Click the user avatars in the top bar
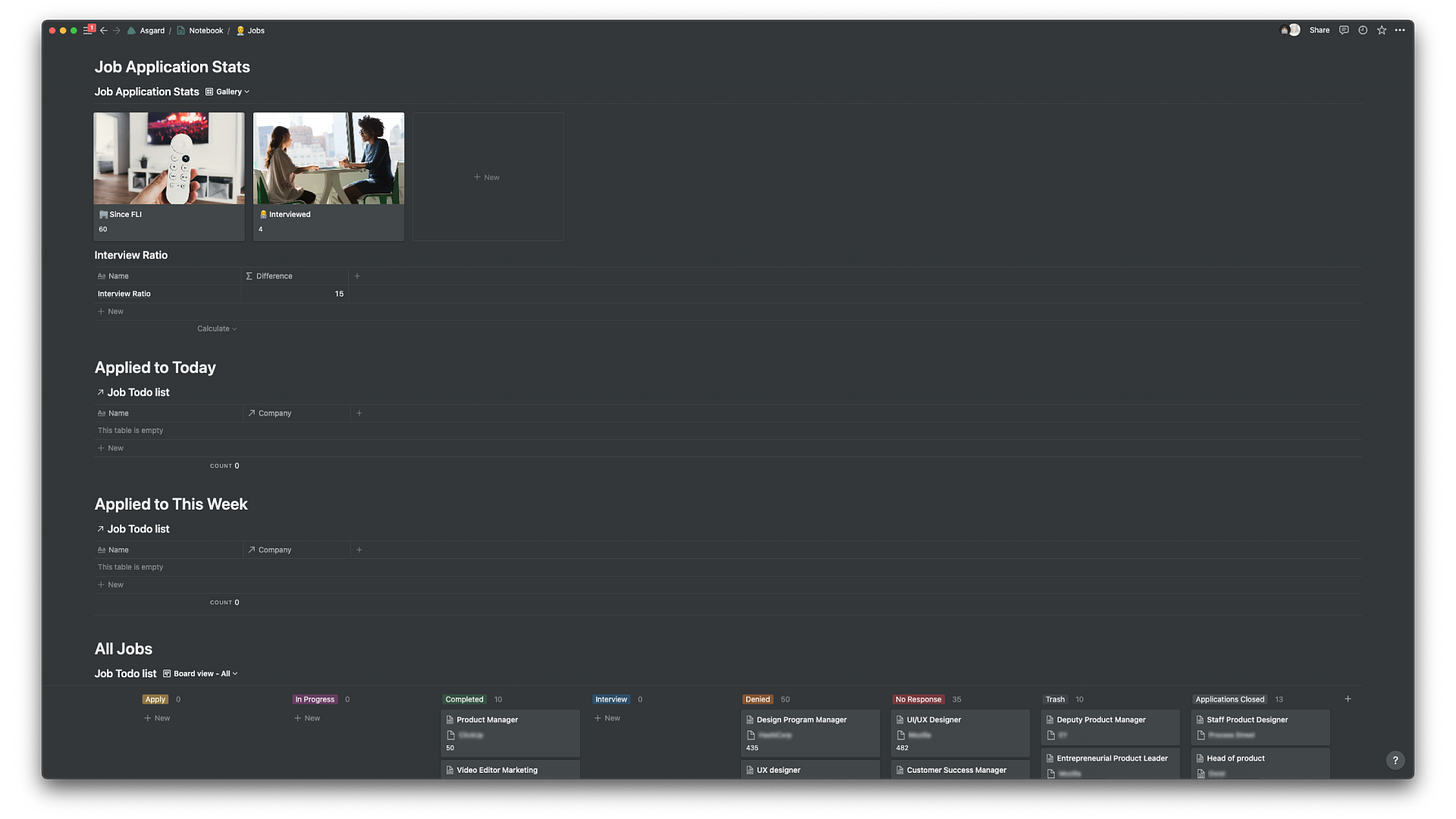Viewport: 1456px width, 819px height. 1290,30
